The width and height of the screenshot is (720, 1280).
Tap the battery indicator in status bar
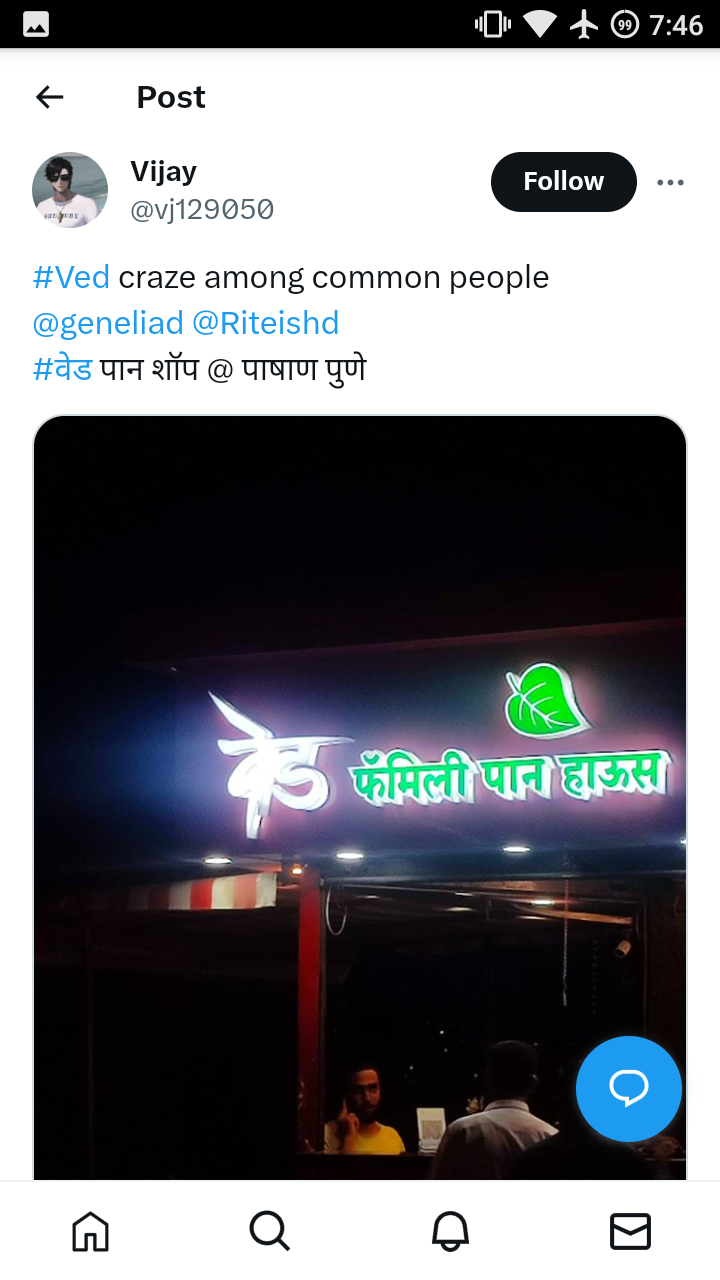coord(625,24)
